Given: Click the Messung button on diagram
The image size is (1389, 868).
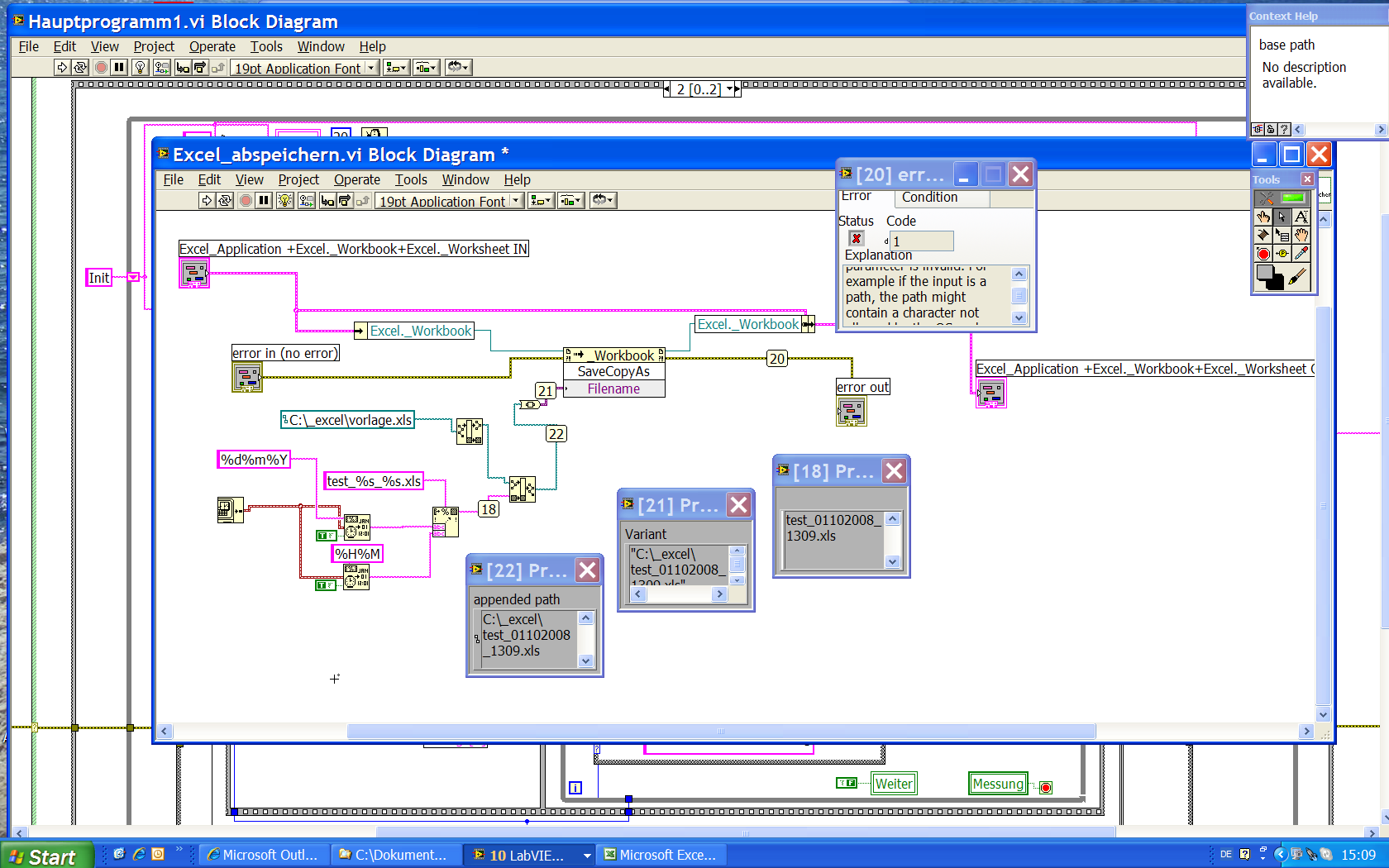Looking at the screenshot, I should tap(998, 784).
